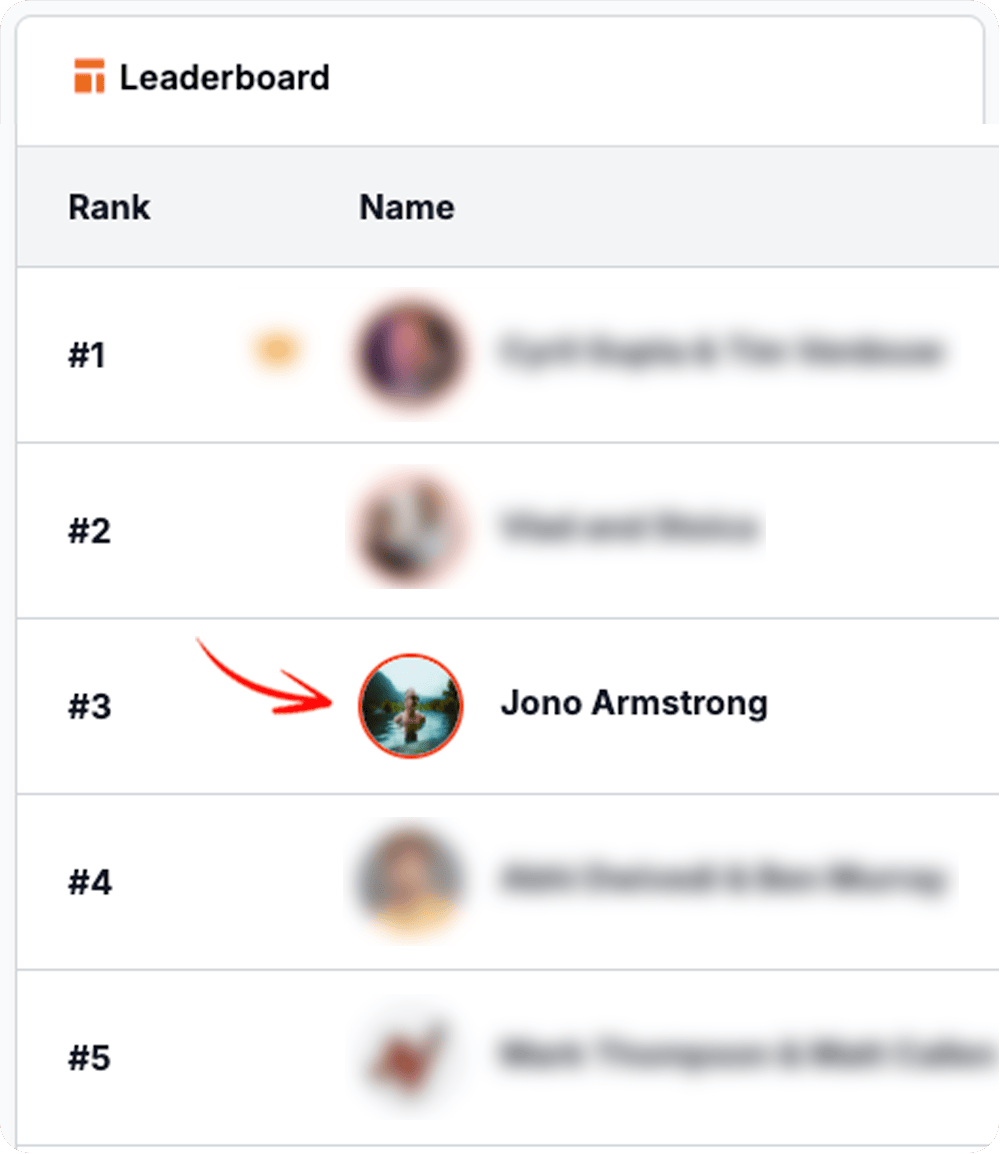Viewport: 1000px width, 1154px height.
Task: Click the gold badge beside rank #1
Action: (x=277, y=350)
